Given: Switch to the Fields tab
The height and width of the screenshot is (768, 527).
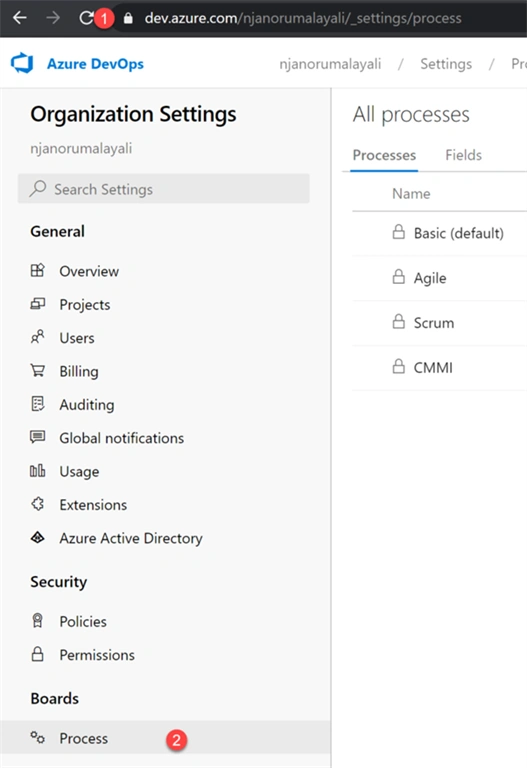Looking at the screenshot, I should coord(463,155).
